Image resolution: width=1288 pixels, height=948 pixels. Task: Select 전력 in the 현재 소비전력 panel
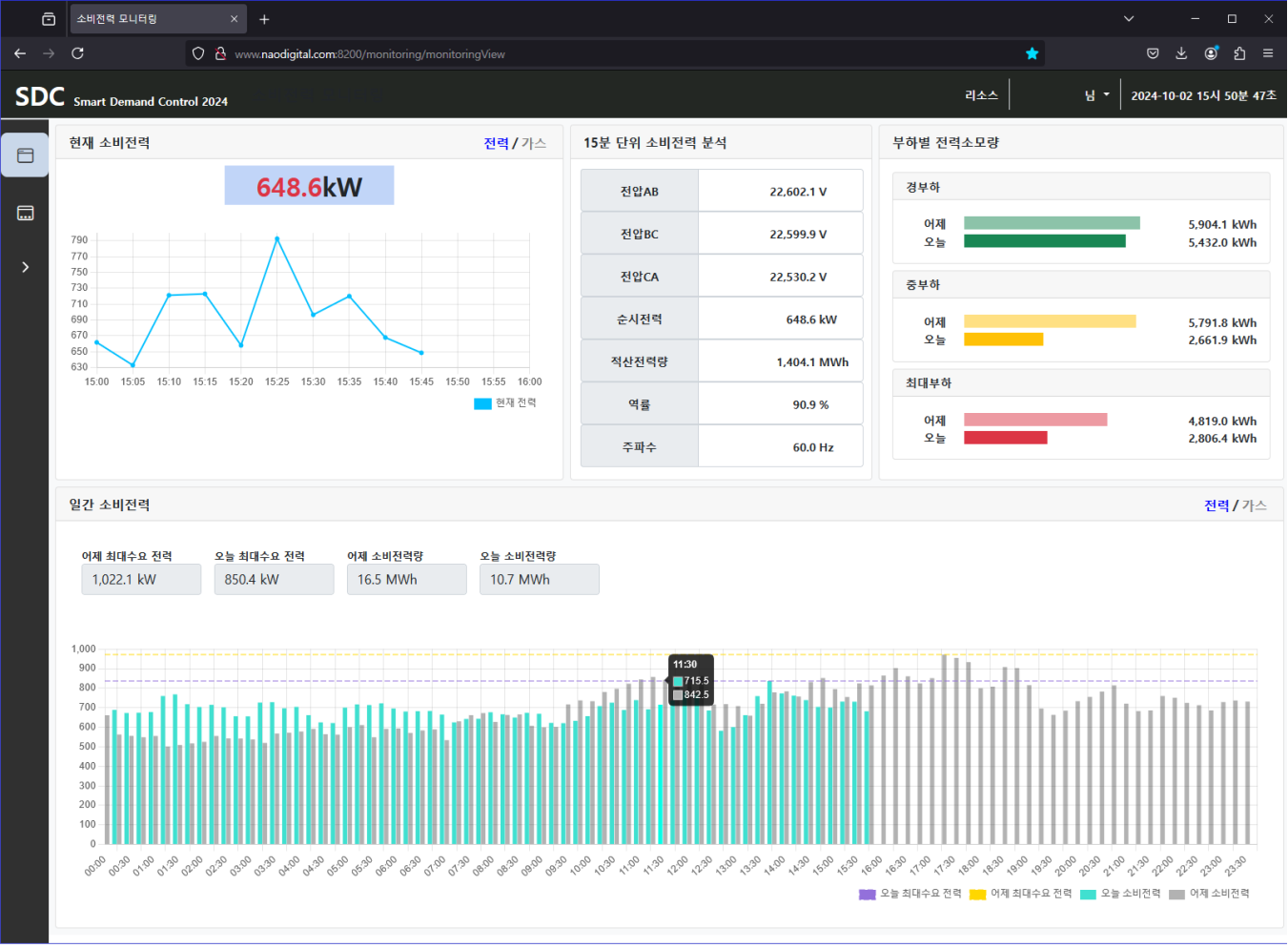point(496,143)
